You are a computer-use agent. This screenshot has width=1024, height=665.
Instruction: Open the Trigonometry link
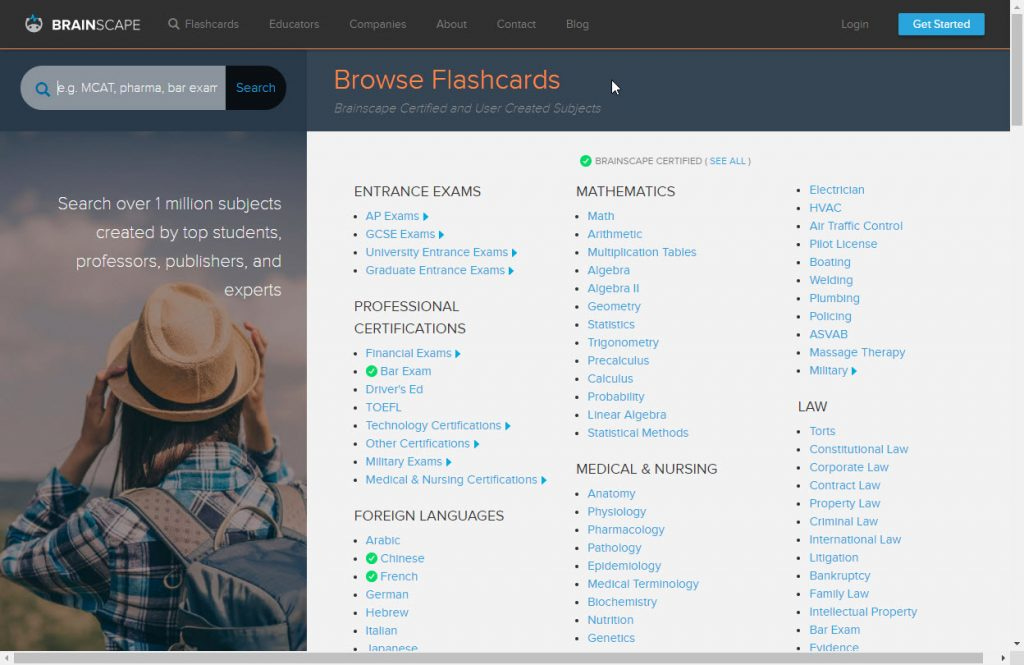(622, 342)
